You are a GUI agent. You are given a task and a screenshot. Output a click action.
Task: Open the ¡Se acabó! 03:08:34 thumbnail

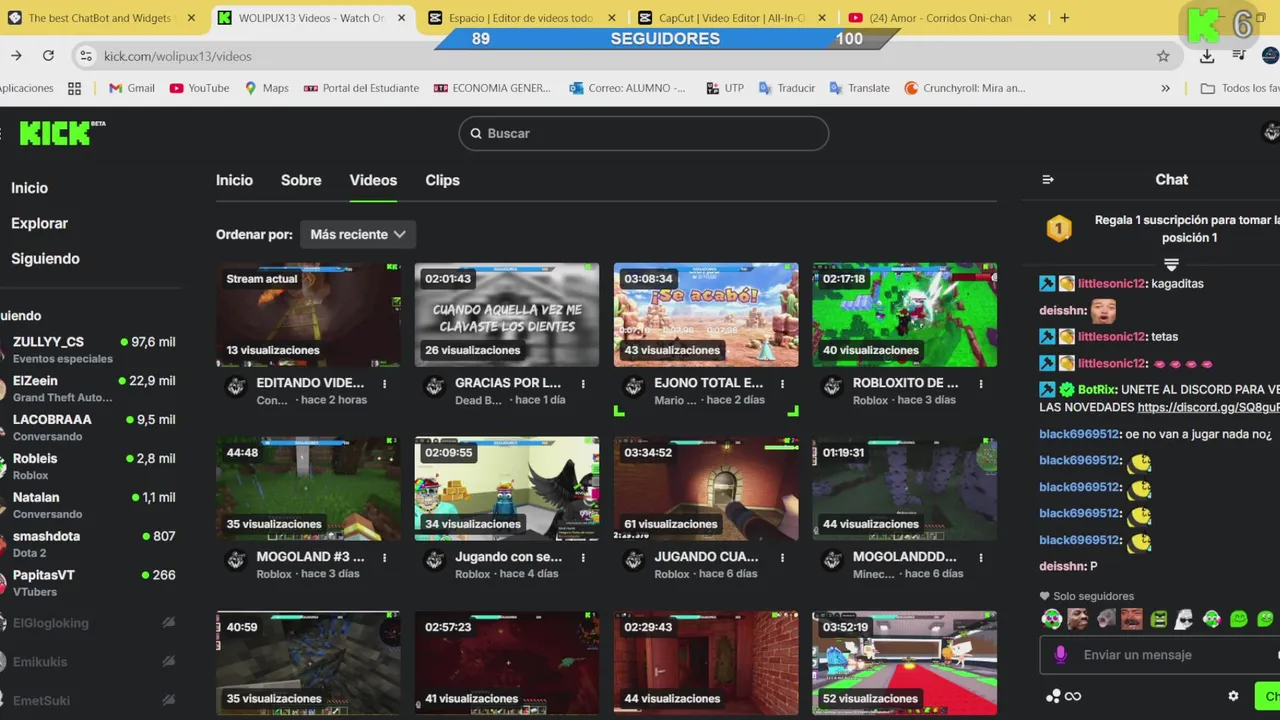(706, 315)
